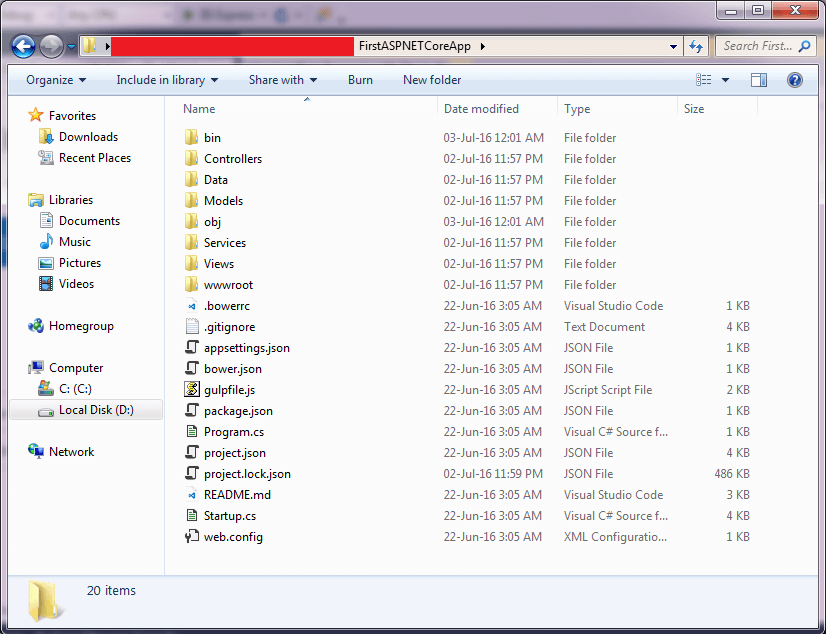Select the Services folder
This screenshot has height=634, width=826.
[225, 243]
